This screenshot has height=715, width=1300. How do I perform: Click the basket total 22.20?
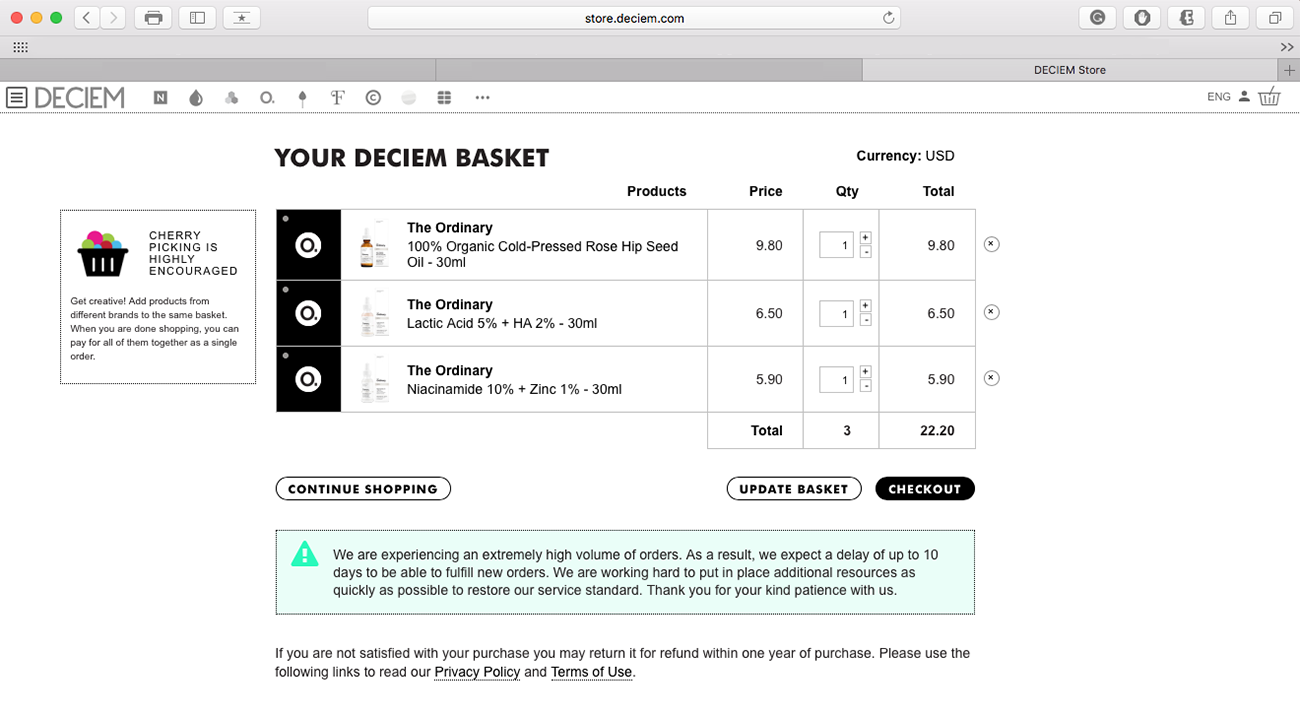937,431
